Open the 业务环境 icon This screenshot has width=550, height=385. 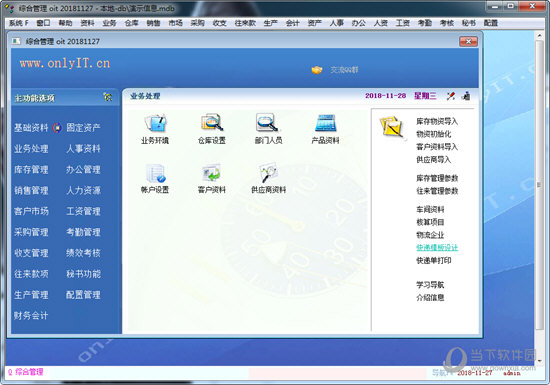[x=155, y=123]
